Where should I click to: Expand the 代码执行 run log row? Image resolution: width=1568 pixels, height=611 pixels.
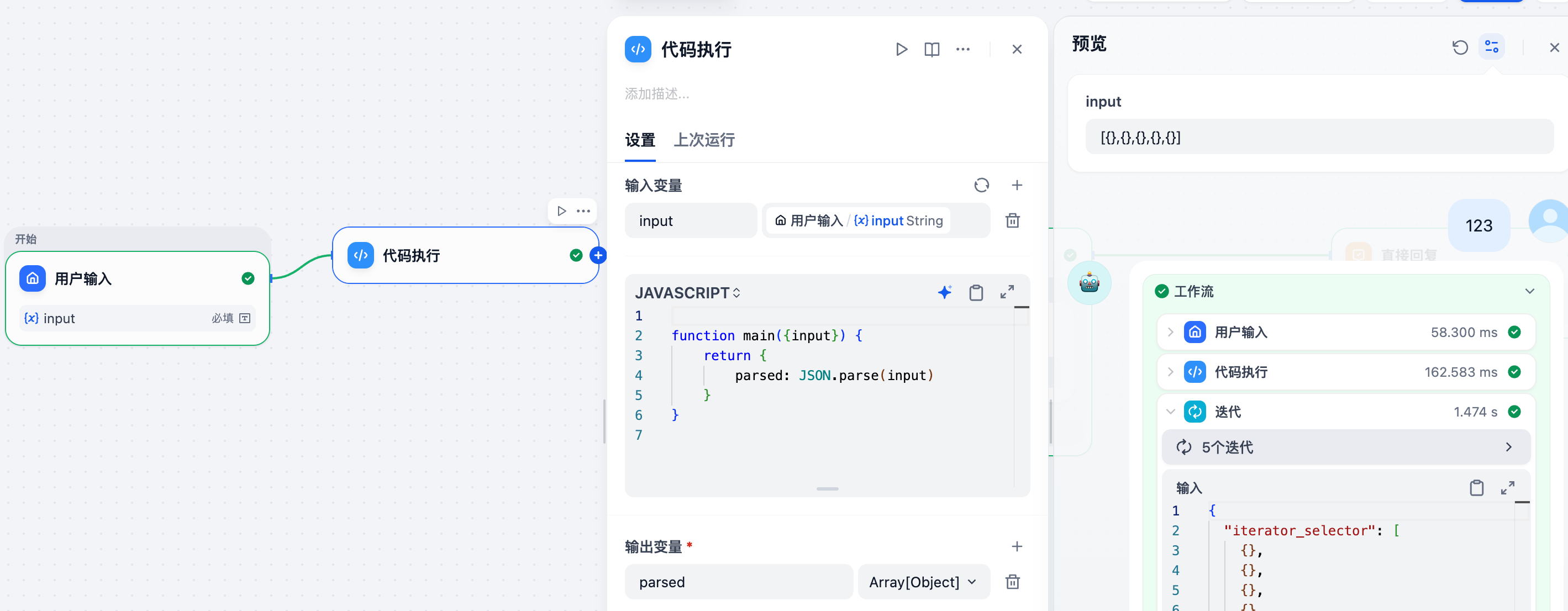tap(1345, 372)
